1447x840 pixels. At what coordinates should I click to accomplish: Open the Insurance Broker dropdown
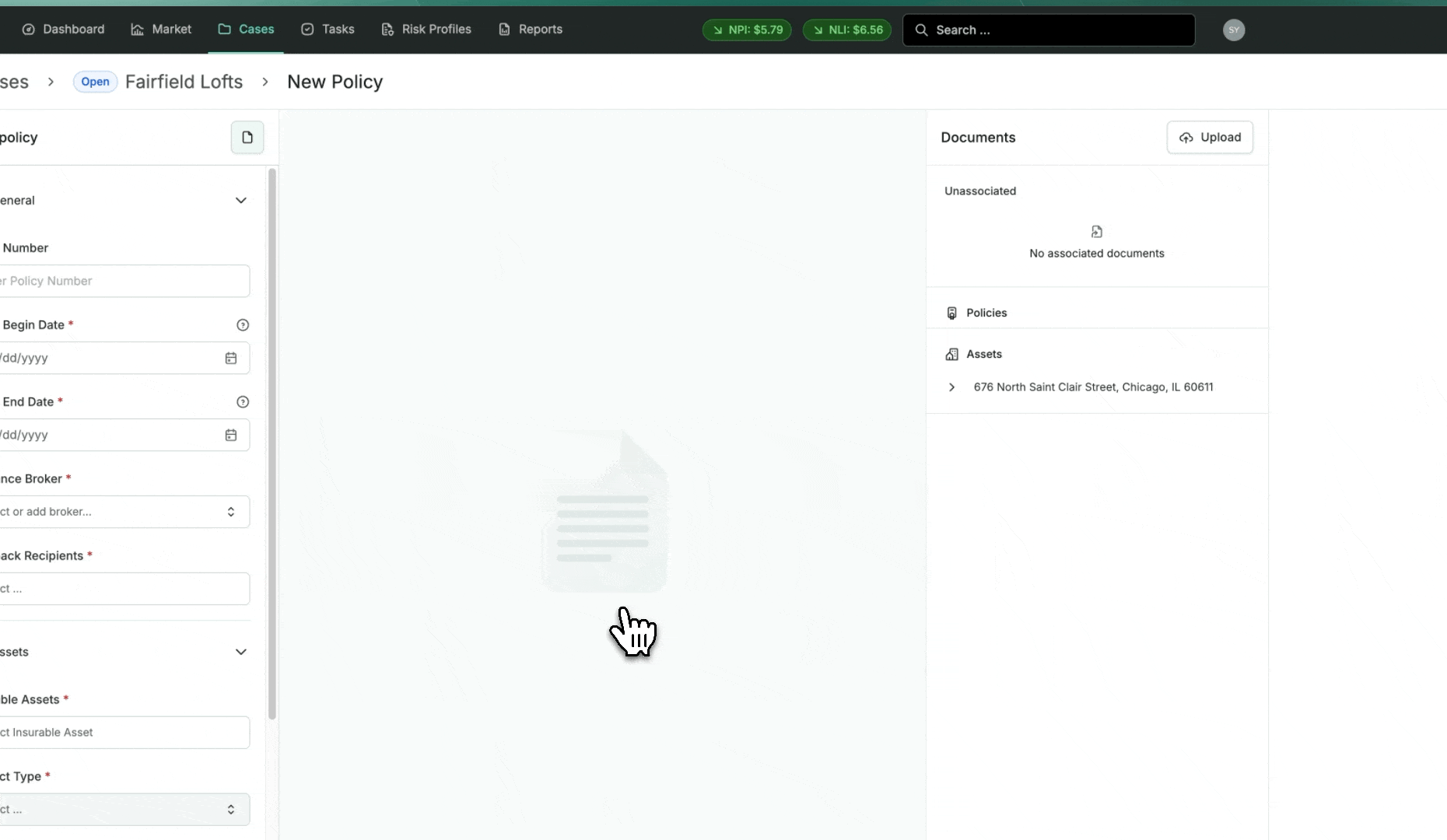tap(123, 512)
